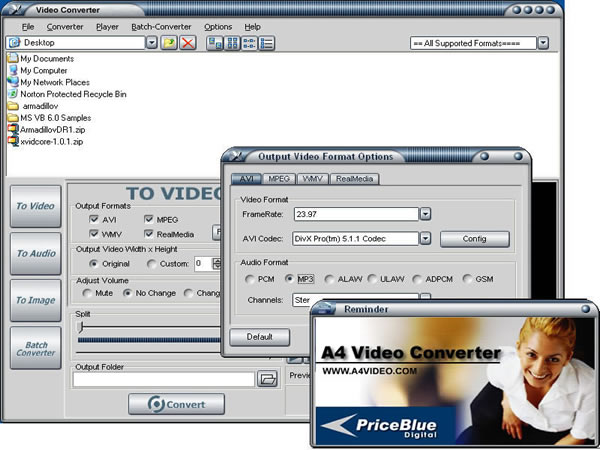Image resolution: width=600 pixels, height=450 pixels.
Task: Open the Options menu
Action: click(218, 27)
